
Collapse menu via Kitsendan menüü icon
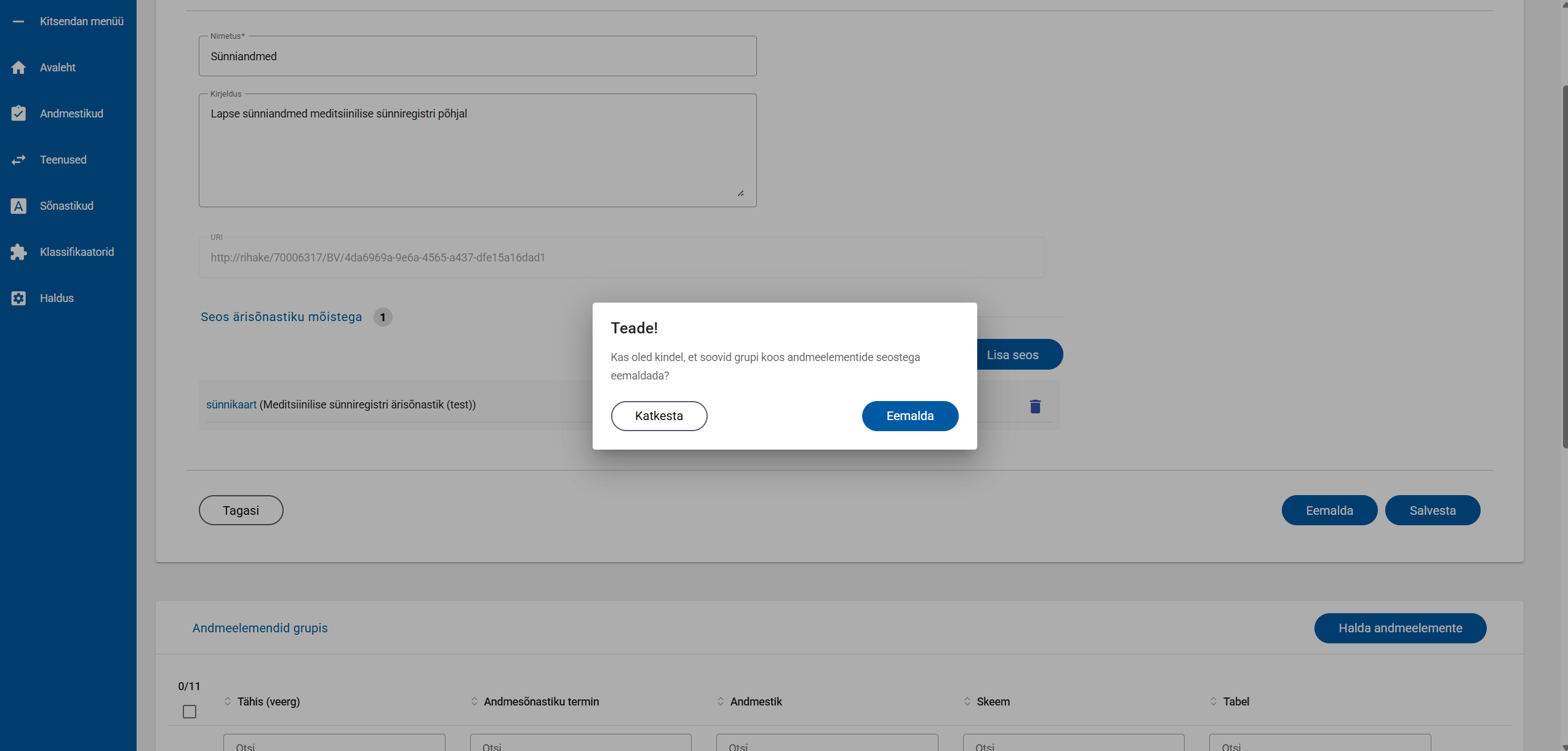[x=18, y=22]
